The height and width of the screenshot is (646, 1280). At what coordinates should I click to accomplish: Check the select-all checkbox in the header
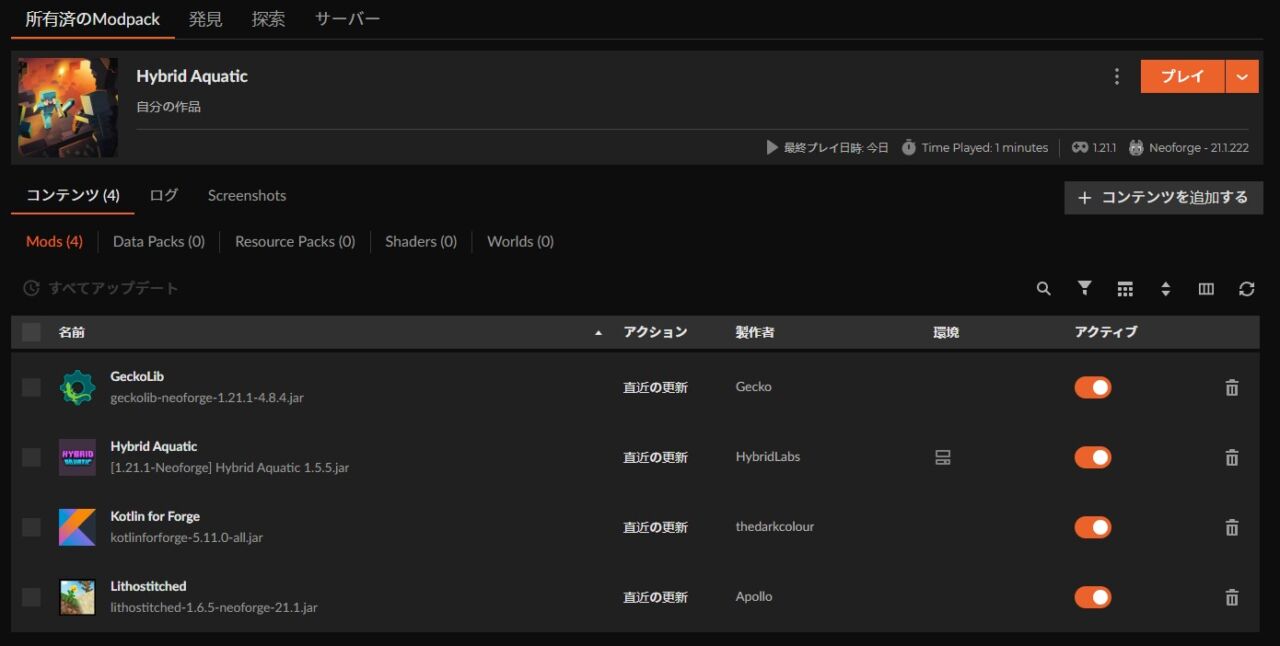pos(30,331)
